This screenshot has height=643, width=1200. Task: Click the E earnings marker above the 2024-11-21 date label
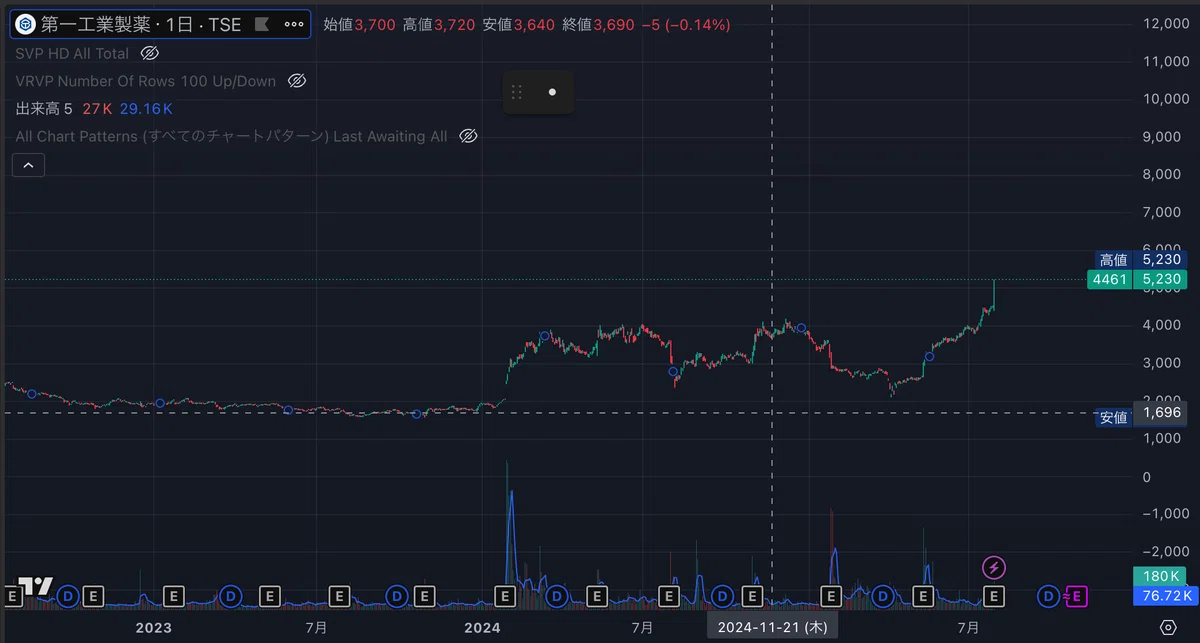[752, 597]
